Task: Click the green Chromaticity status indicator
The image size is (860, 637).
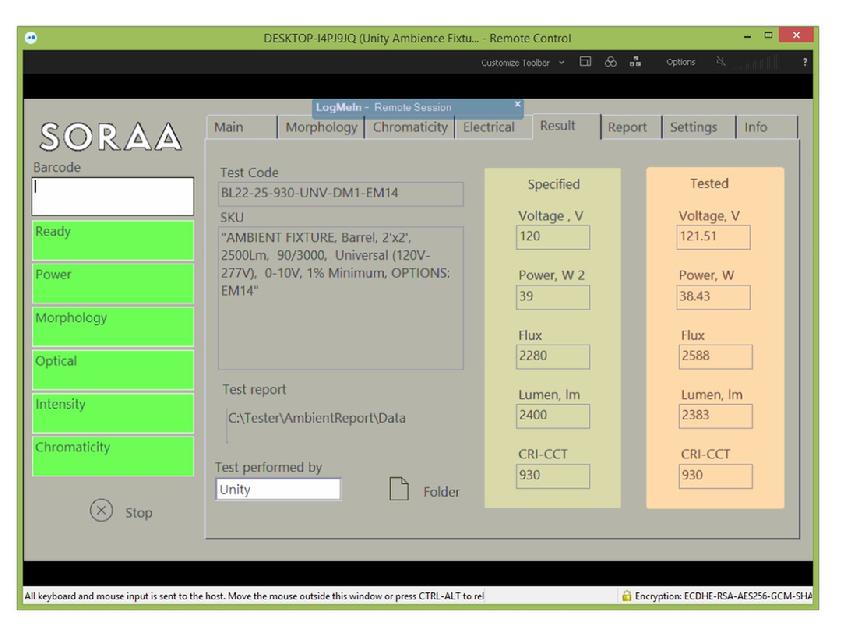Action: (x=113, y=456)
